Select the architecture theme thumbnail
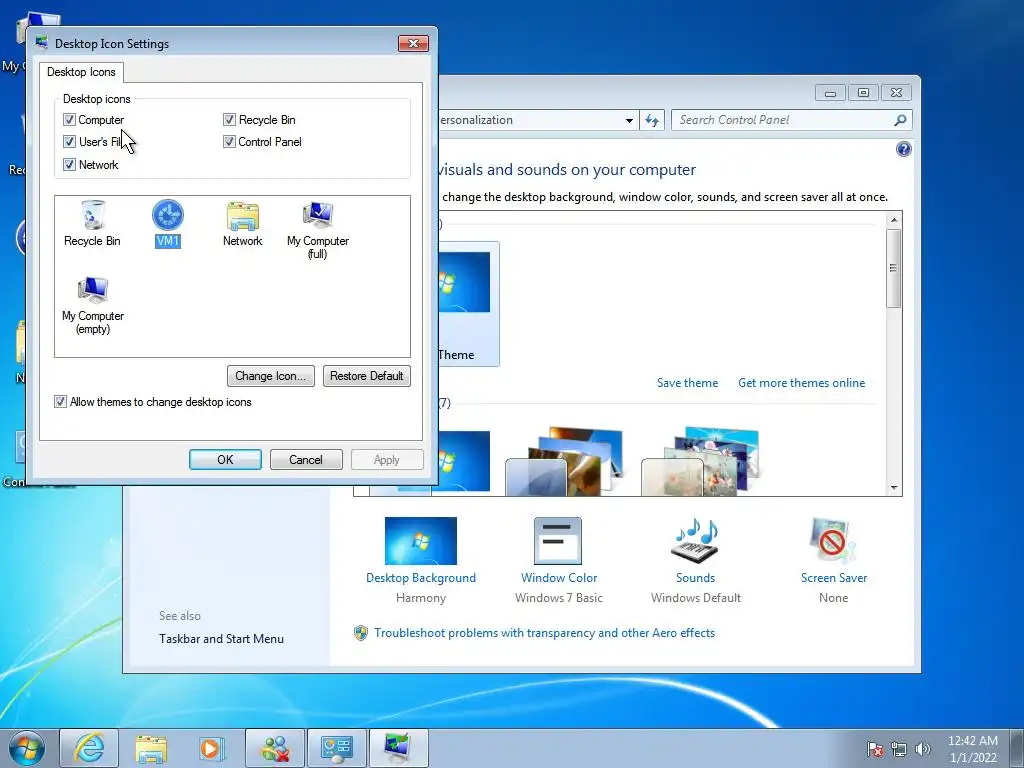1024x768 pixels. click(564, 460)
